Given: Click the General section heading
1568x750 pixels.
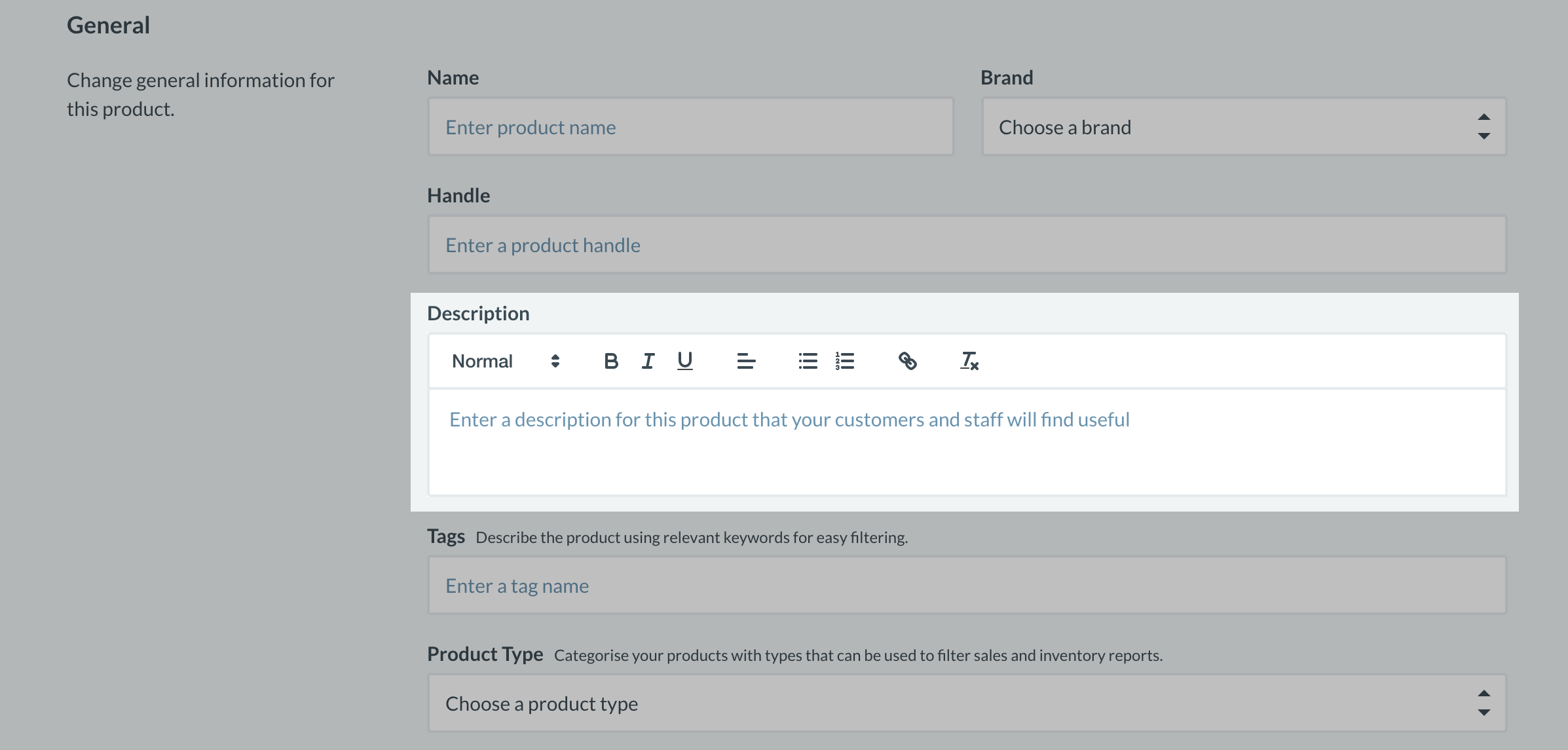Looking at the screenshot, I should pos(108,26).
